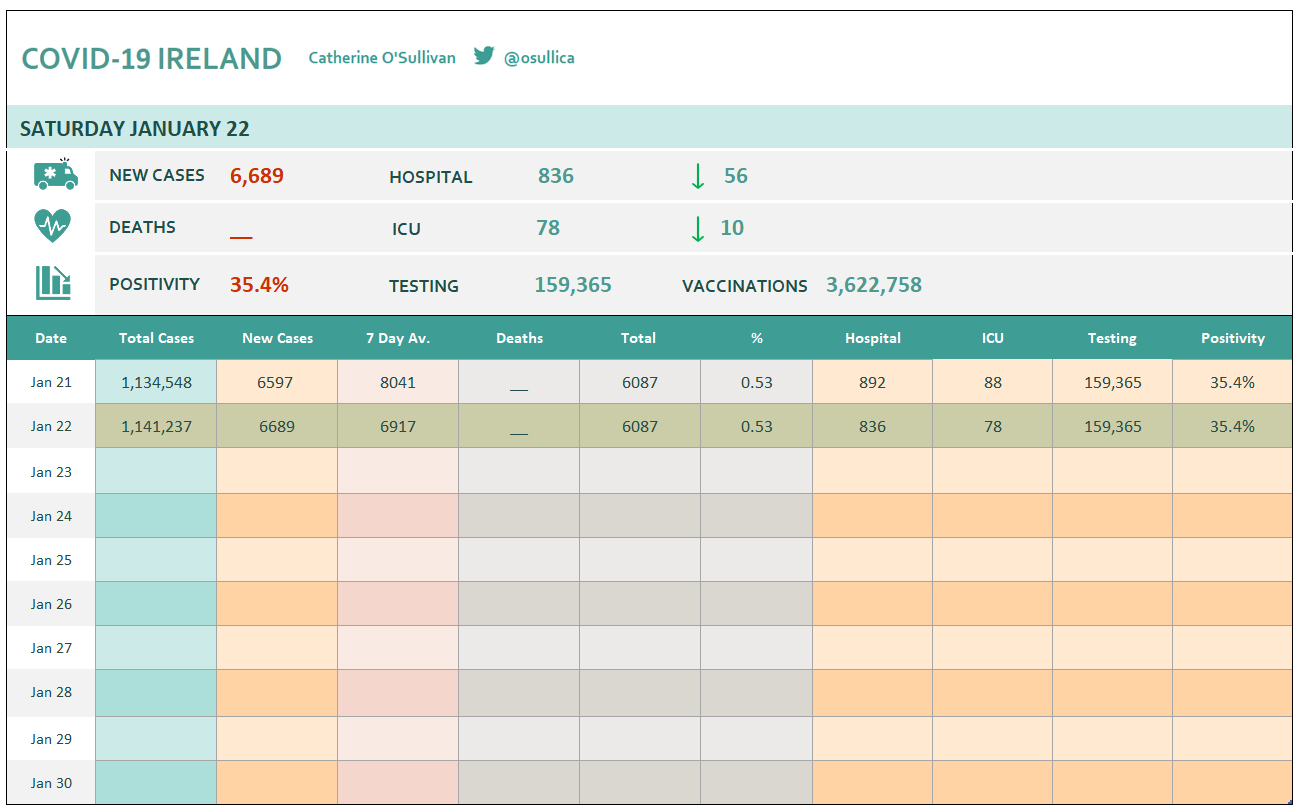Click the Jan 22 total cases cell 1,141,237
Viewport: 1301px width, 810px height.
(156, 426)
